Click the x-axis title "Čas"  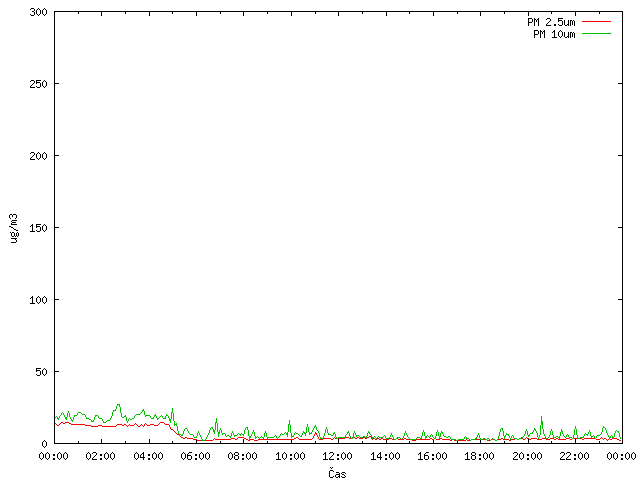(x=337, y=473)
